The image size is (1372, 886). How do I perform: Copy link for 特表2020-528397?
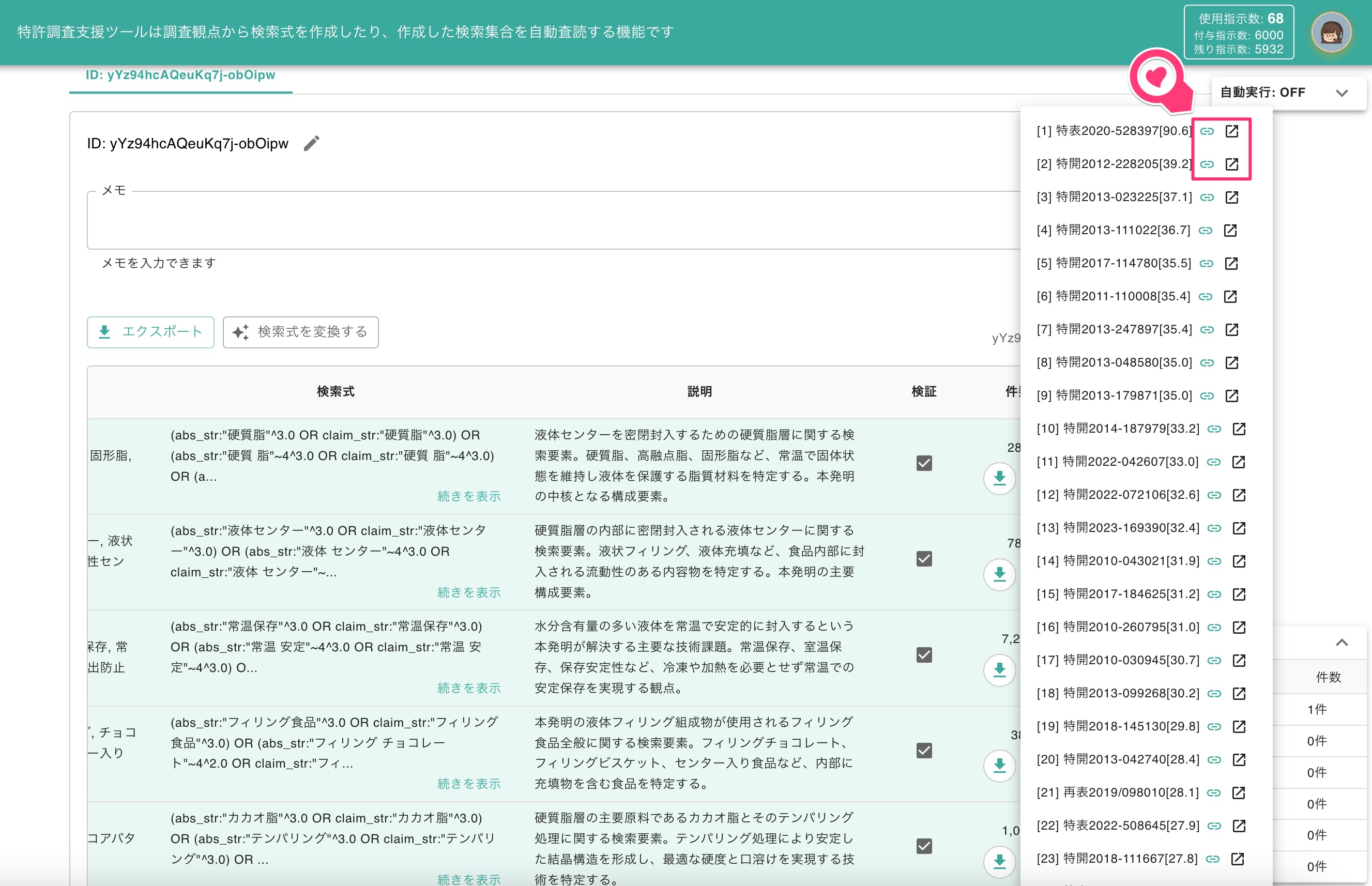[1207, 131]
